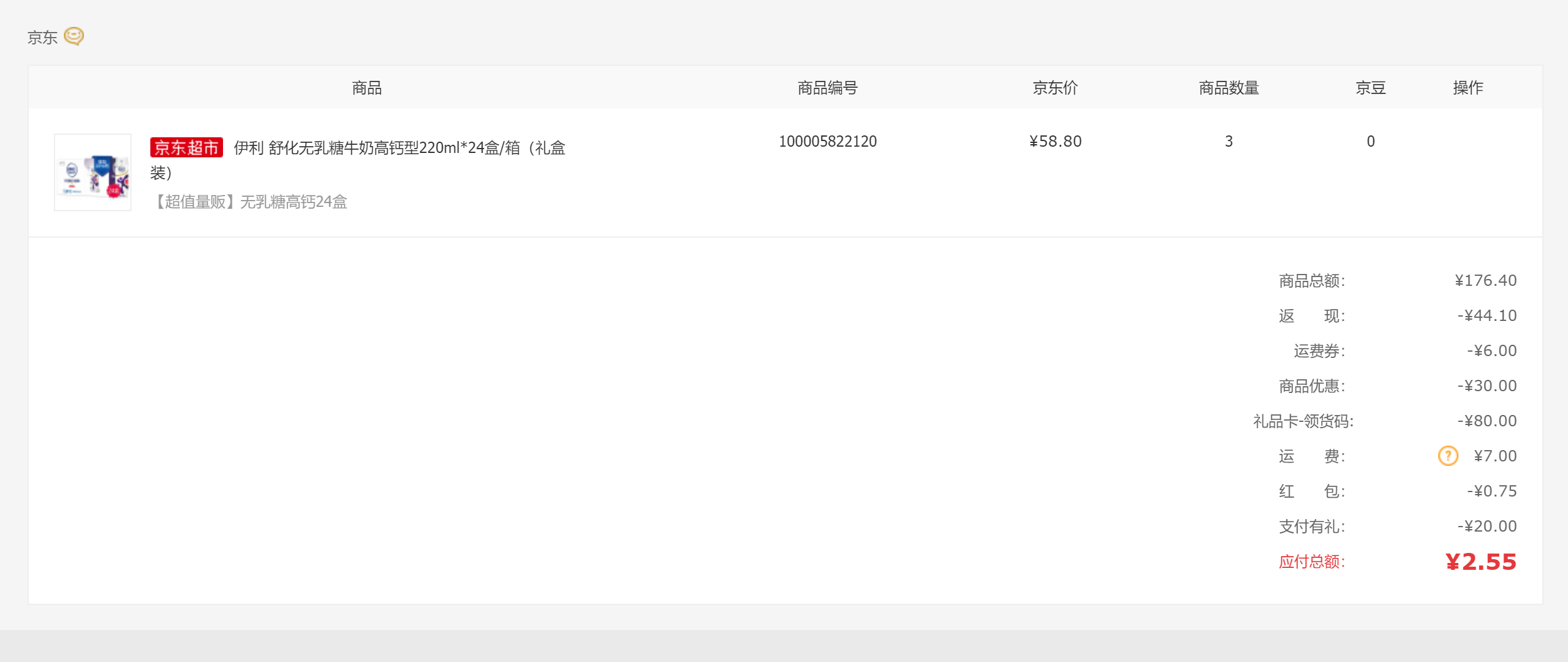Viewport: 1568px width, 662px height.
Task: Click the 京东价 column header
Action: [x=1055, y=88]
